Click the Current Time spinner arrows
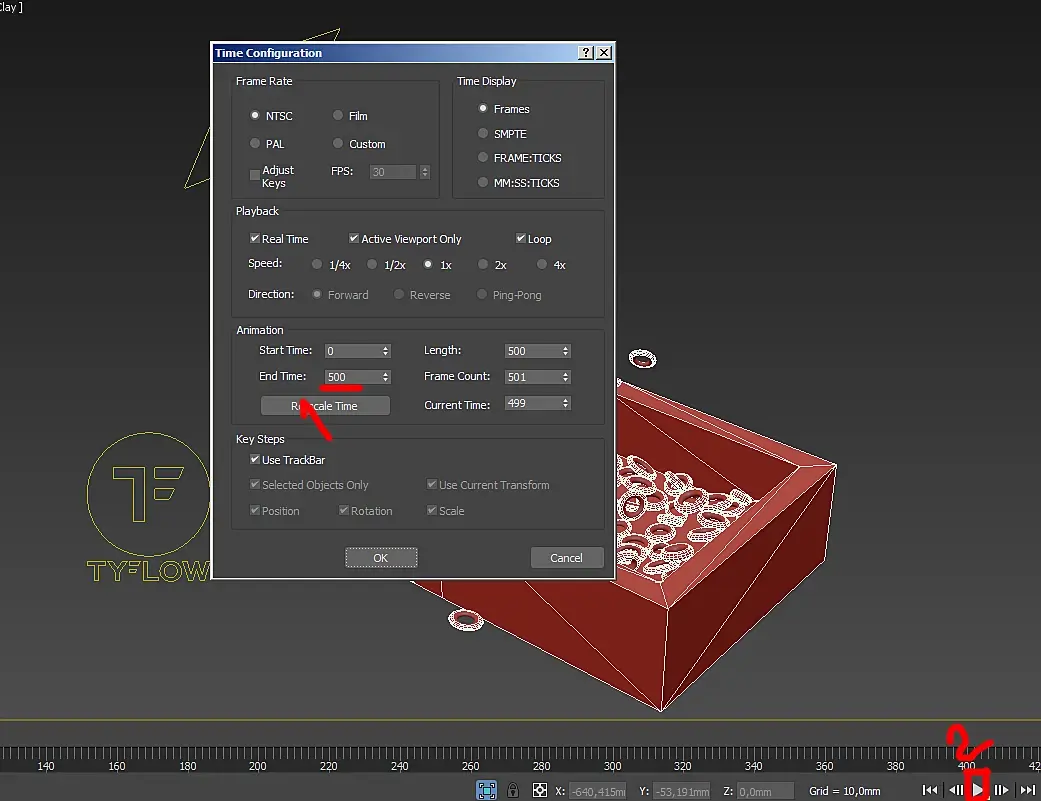The image size is (1041, 801). pyautogui.click(x=566, y=403)
